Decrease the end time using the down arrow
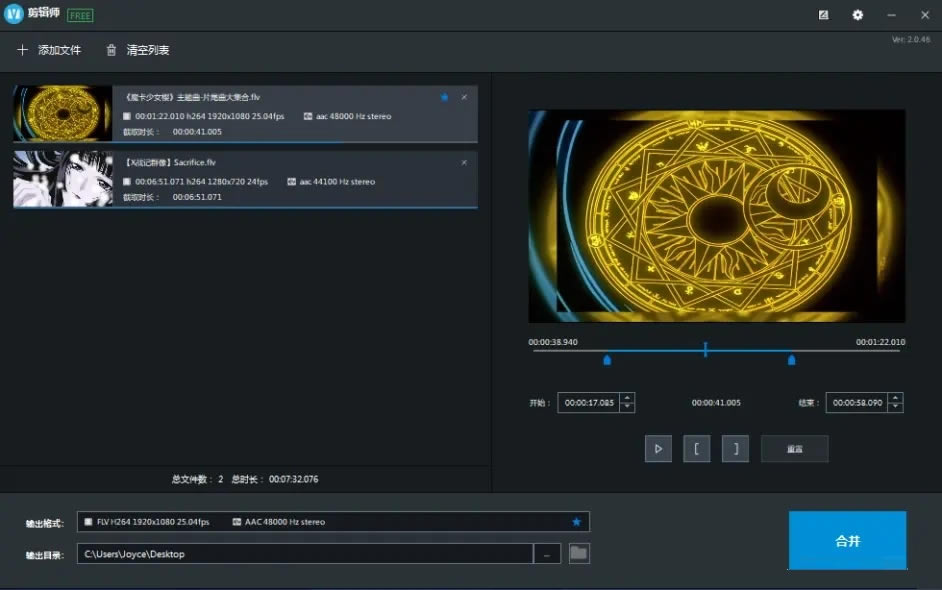Viewport: 942px width, 590px height. (895, 407)
